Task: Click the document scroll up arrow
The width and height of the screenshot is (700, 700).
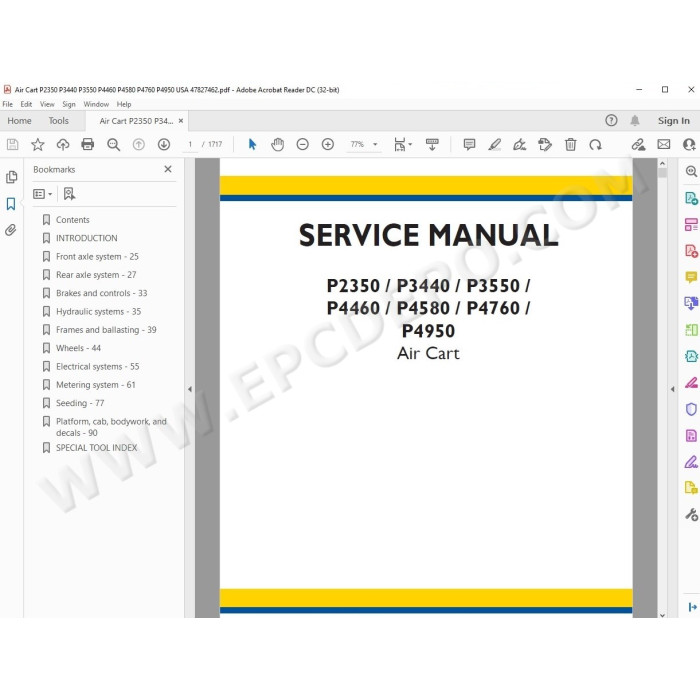Action: pos(662,163)
